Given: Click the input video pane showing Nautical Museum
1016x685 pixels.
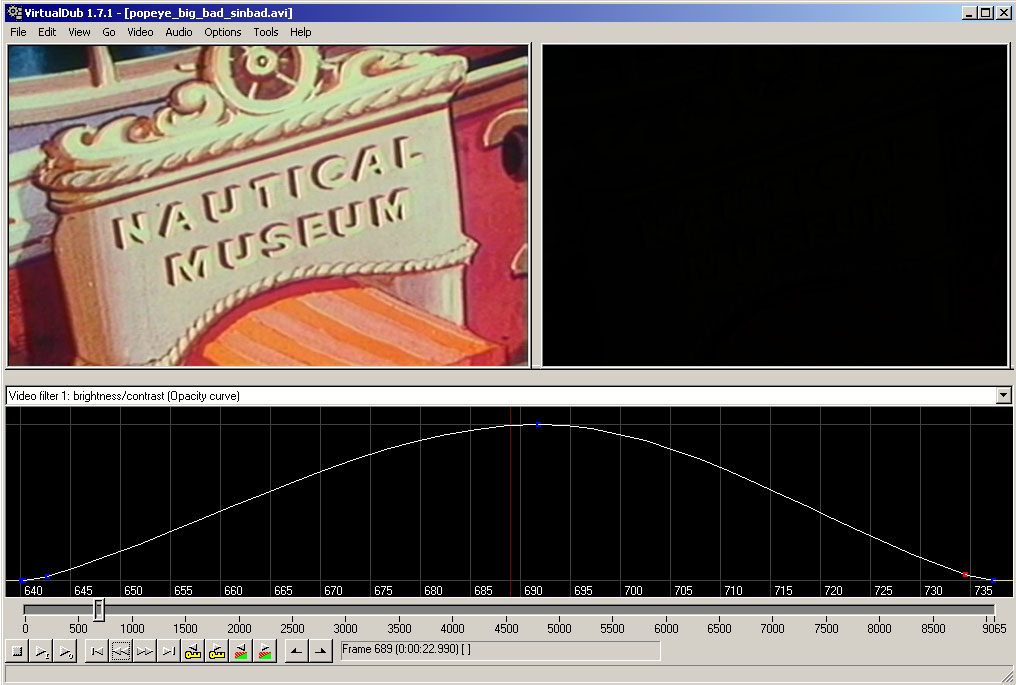Looking at the screenshot, I should pyautogui.click(x=268, y=205).
